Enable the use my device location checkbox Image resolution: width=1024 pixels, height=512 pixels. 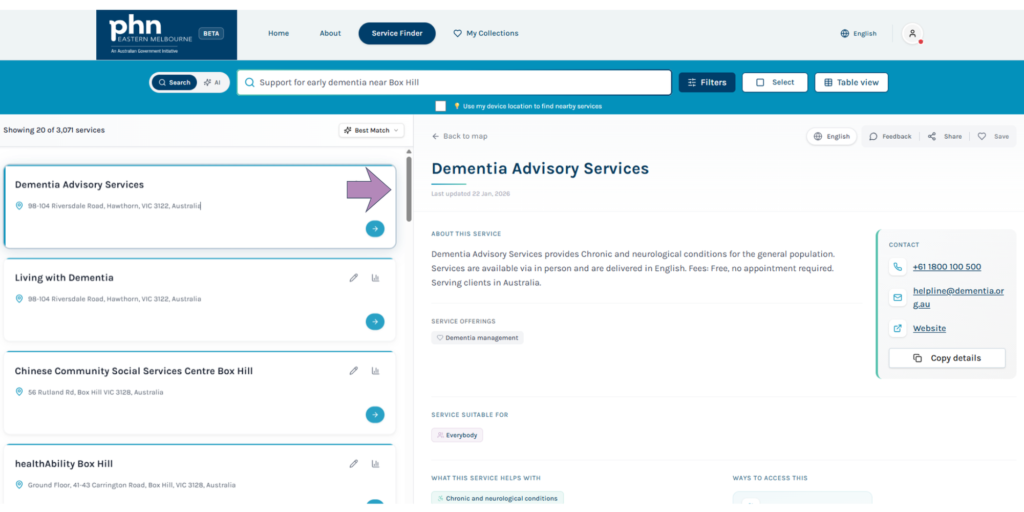coord(441,106)
